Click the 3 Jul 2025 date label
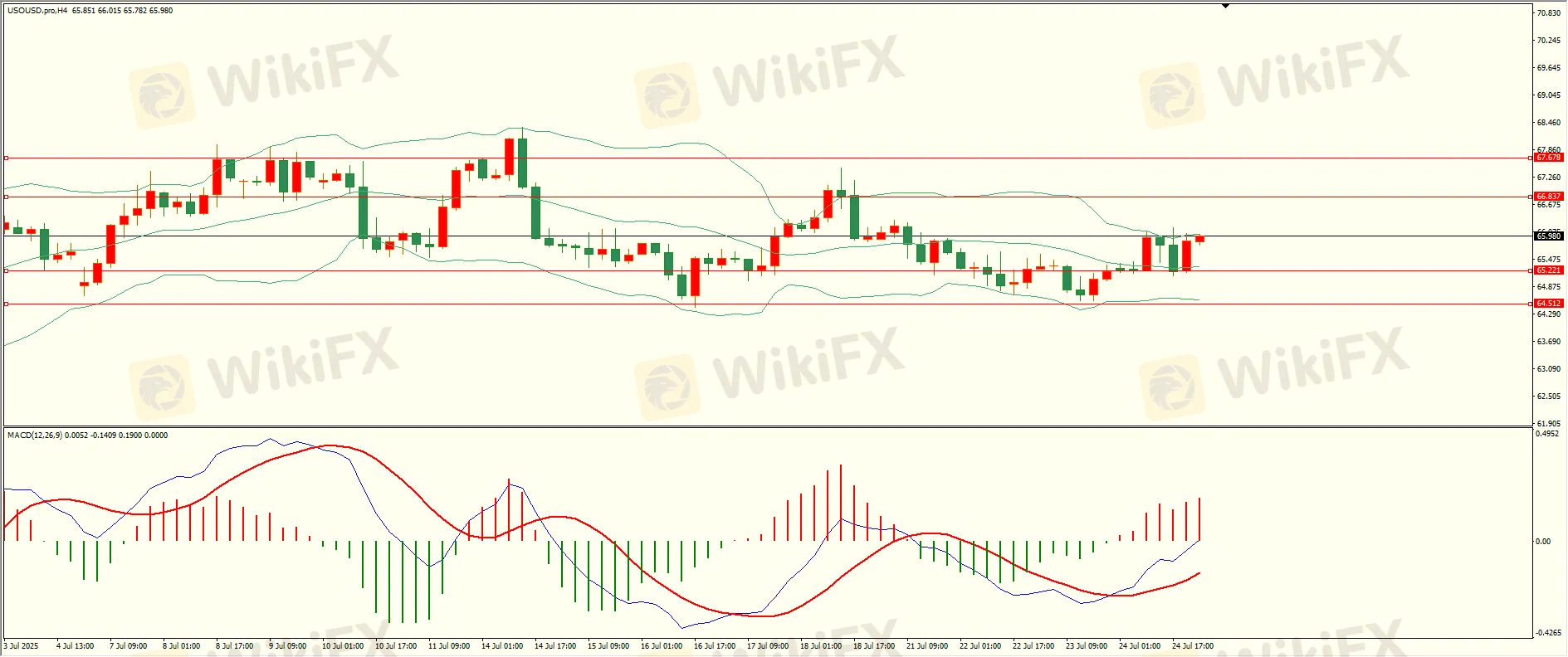 point(22,646)
